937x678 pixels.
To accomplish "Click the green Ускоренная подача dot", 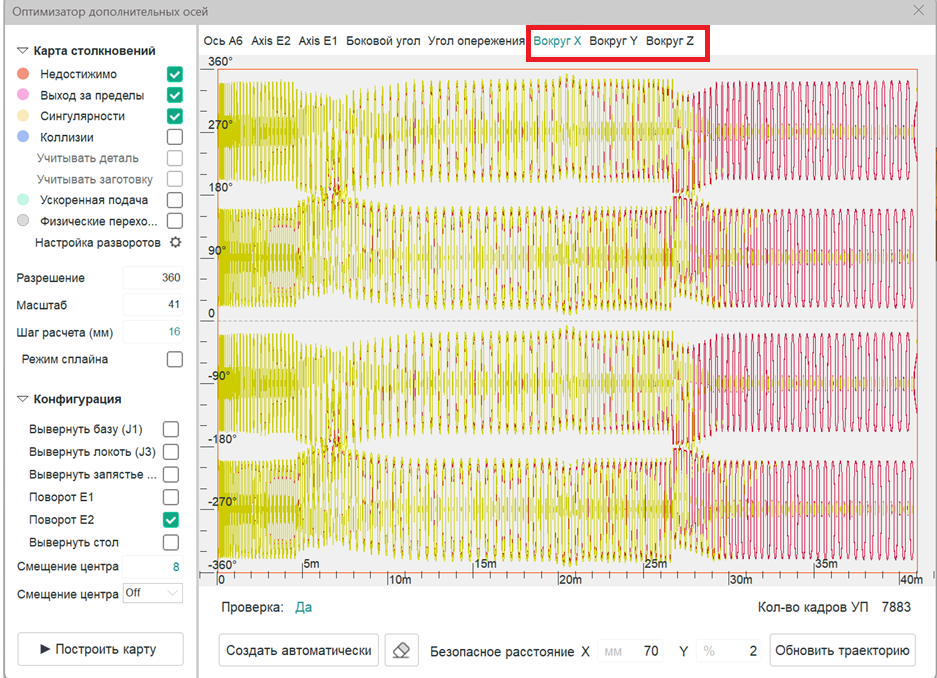I will tap(23, 200).
